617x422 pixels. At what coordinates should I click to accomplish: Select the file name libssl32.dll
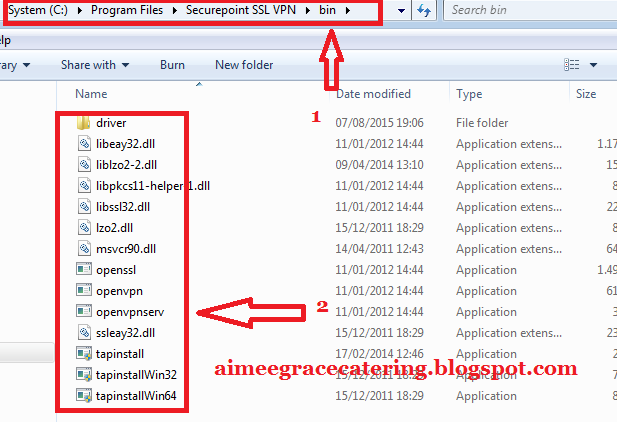point(123,207)
